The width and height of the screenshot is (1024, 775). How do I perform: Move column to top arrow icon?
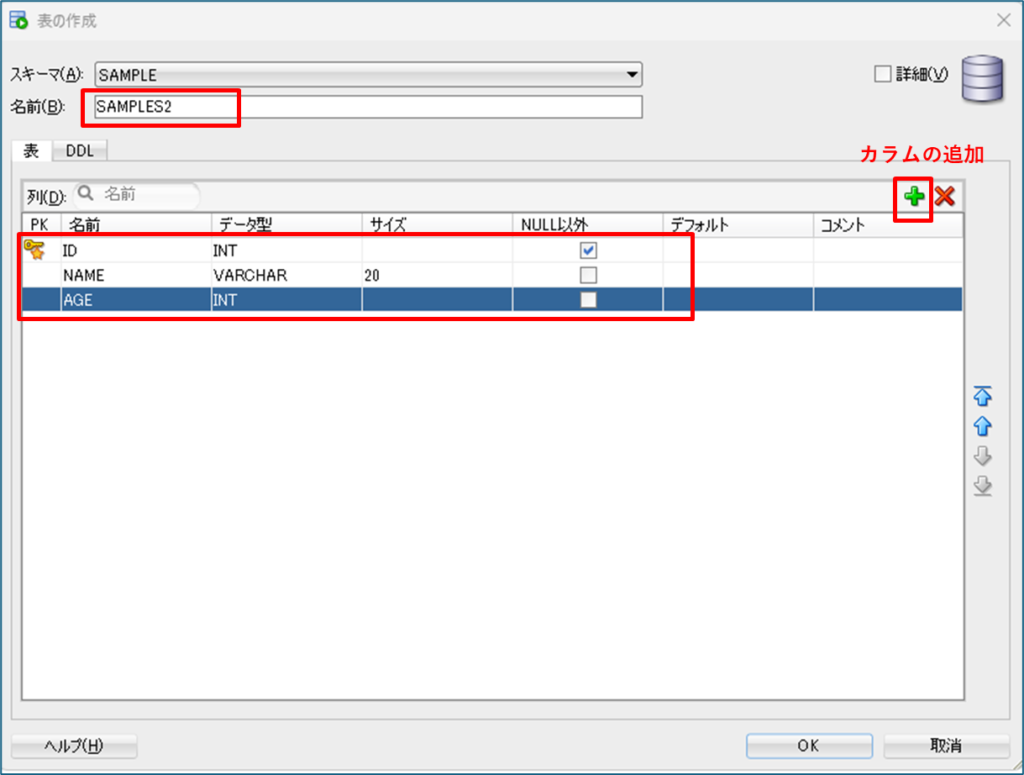[x=982, y=396]
